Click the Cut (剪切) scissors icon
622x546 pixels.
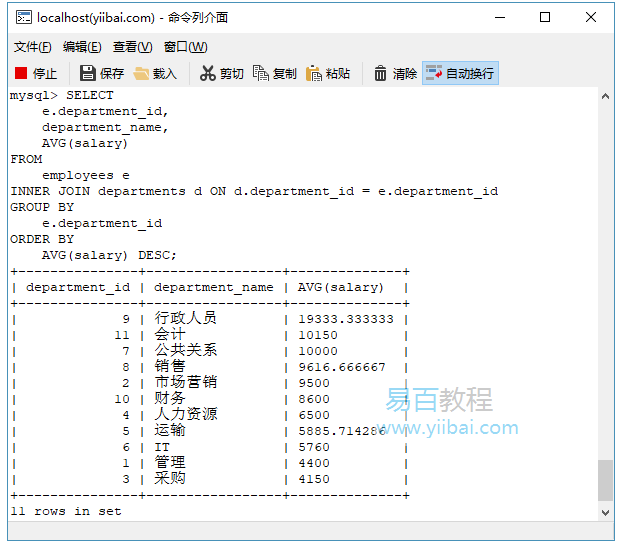pyautogui.click(x=208, y=73)
